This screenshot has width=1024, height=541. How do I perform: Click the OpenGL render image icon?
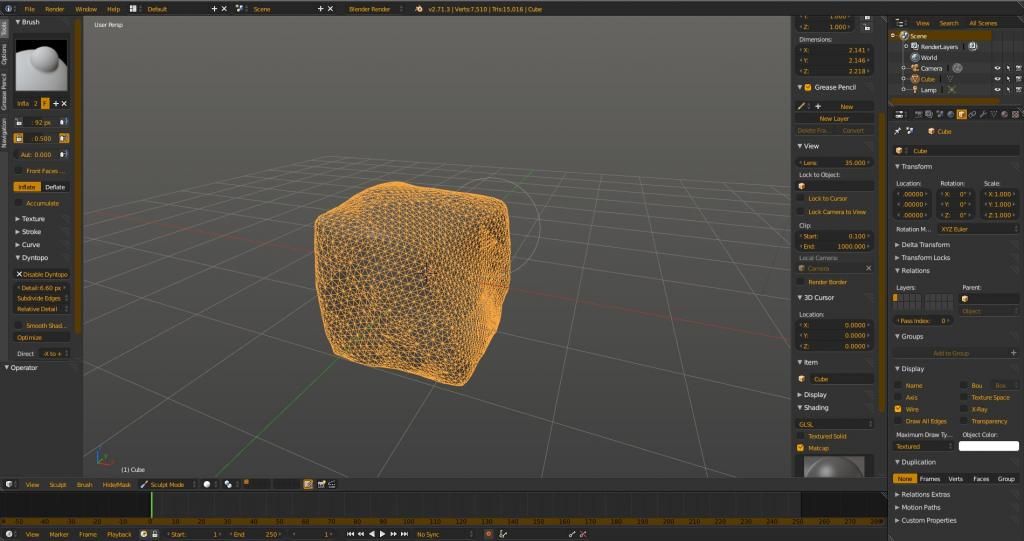321,484
